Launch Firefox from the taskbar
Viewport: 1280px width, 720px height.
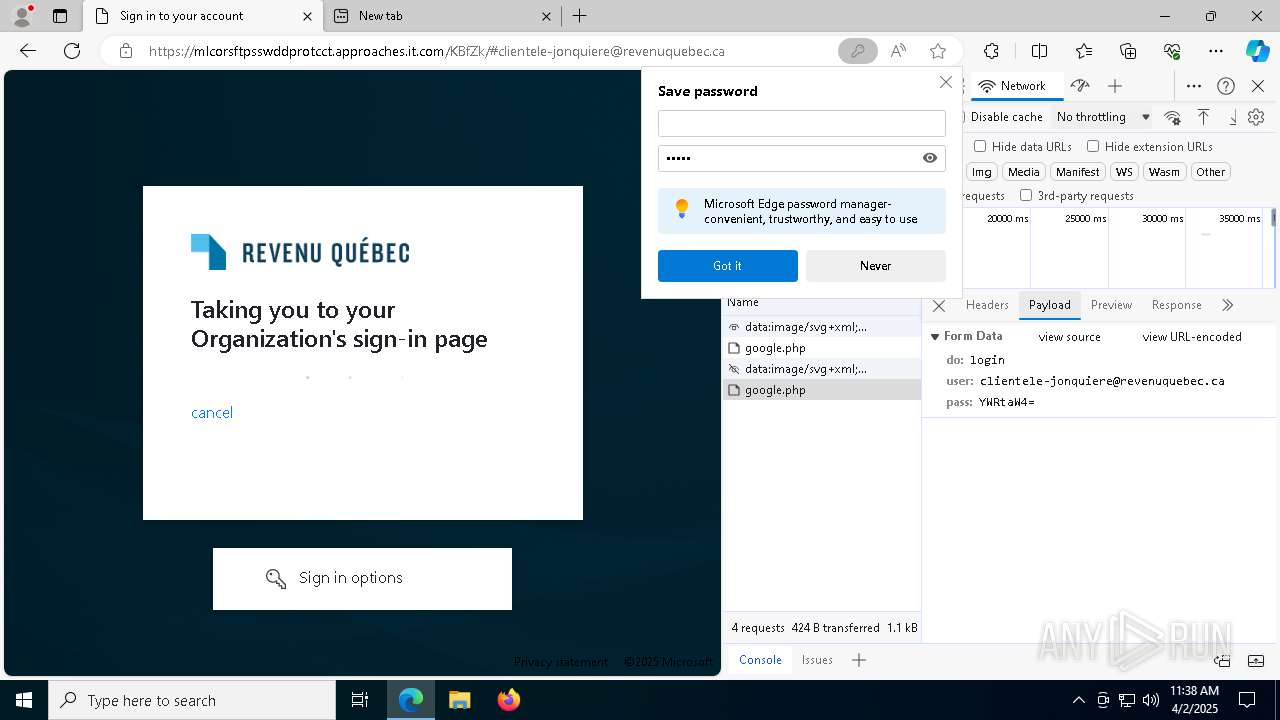(x=509, y=700)
